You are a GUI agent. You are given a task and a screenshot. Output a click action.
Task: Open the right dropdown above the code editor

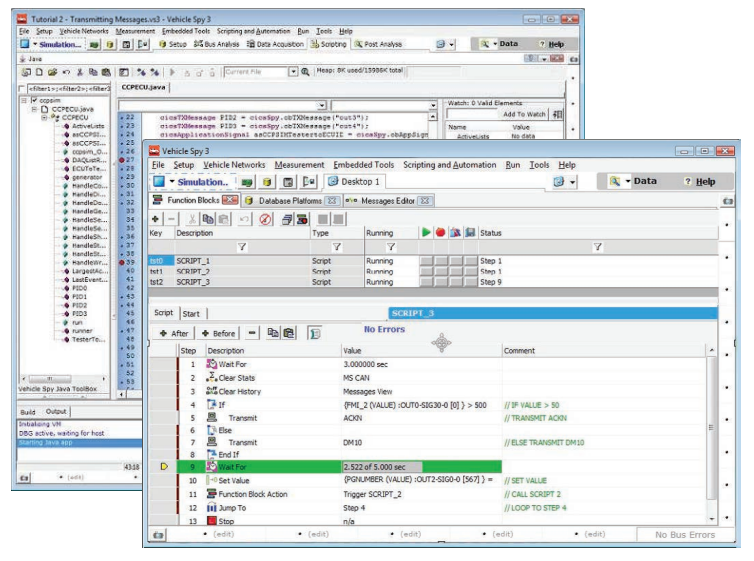tap(433, 105)
